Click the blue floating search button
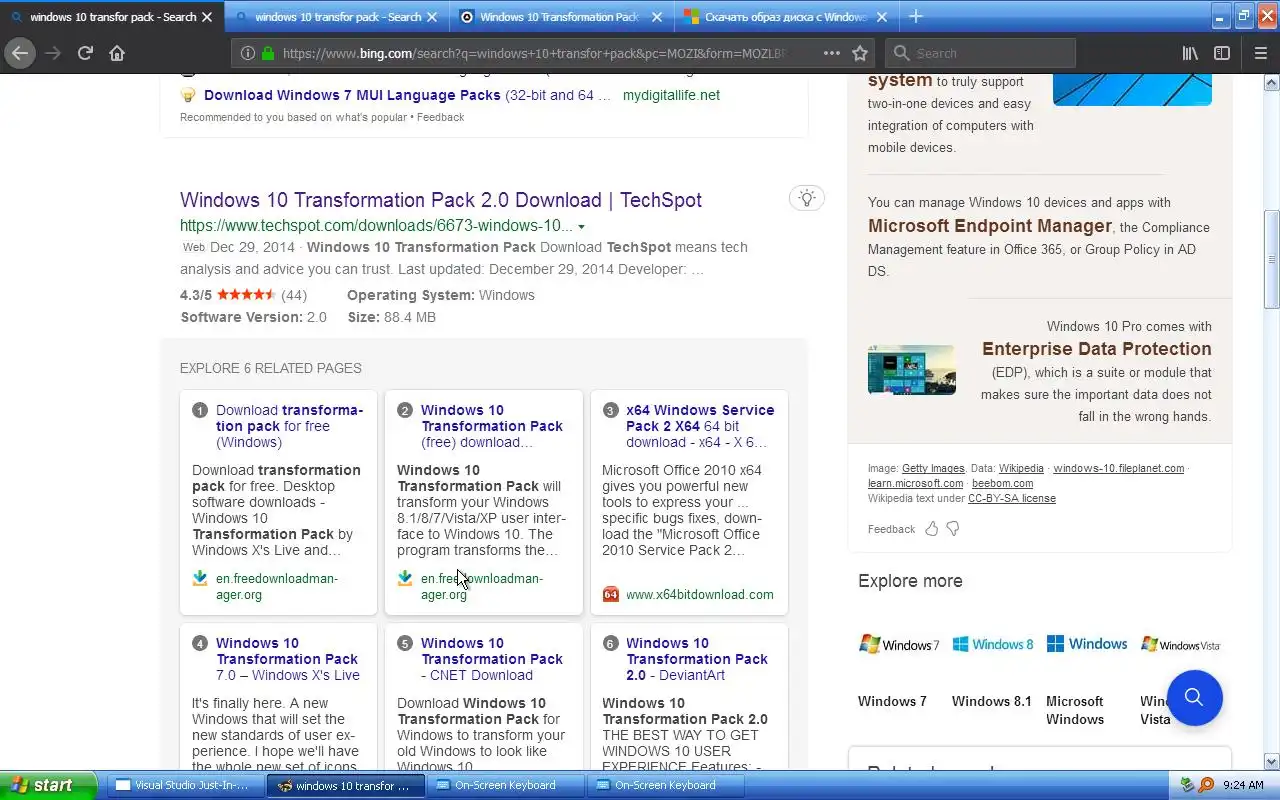The width and height of the screenshot is (1280, 800). tap(1194, 697)
